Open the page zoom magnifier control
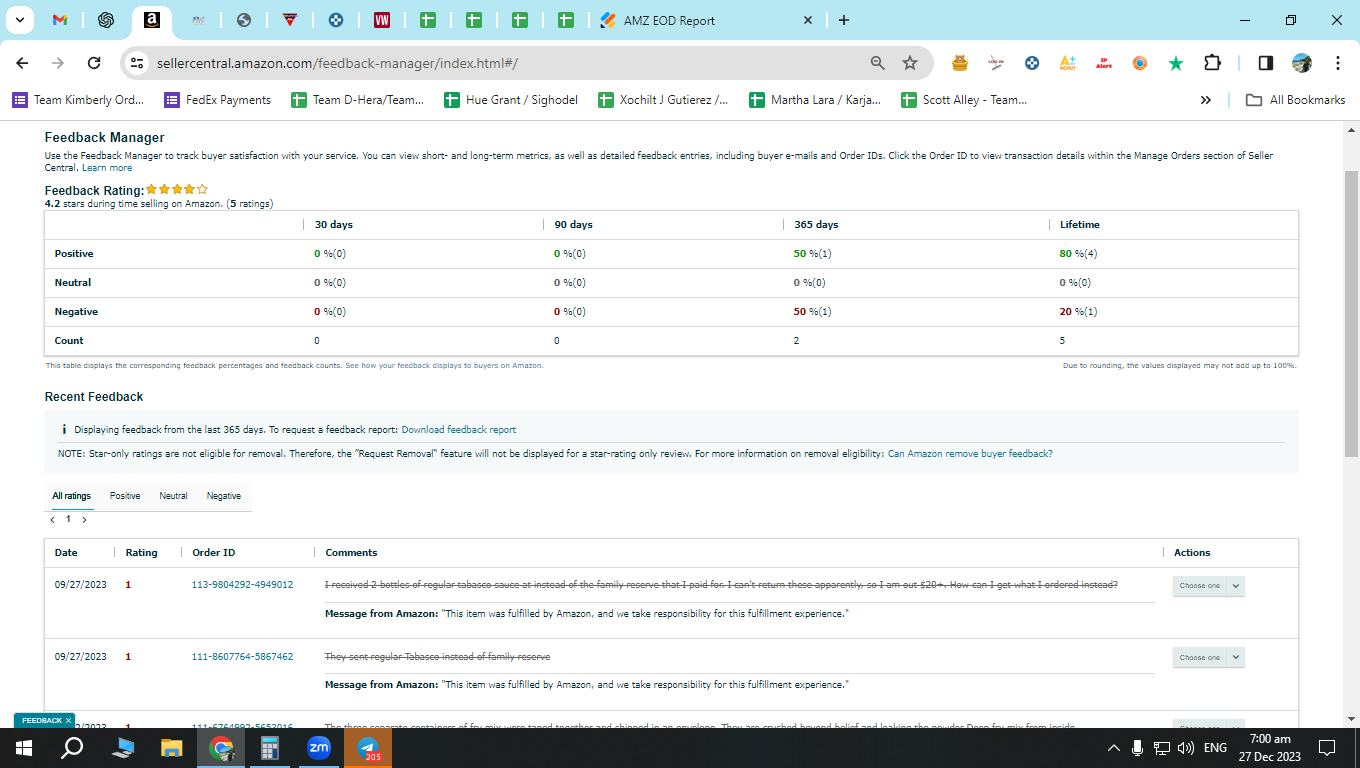Viewport: 1360px width, 768px height. pos(878,63)
